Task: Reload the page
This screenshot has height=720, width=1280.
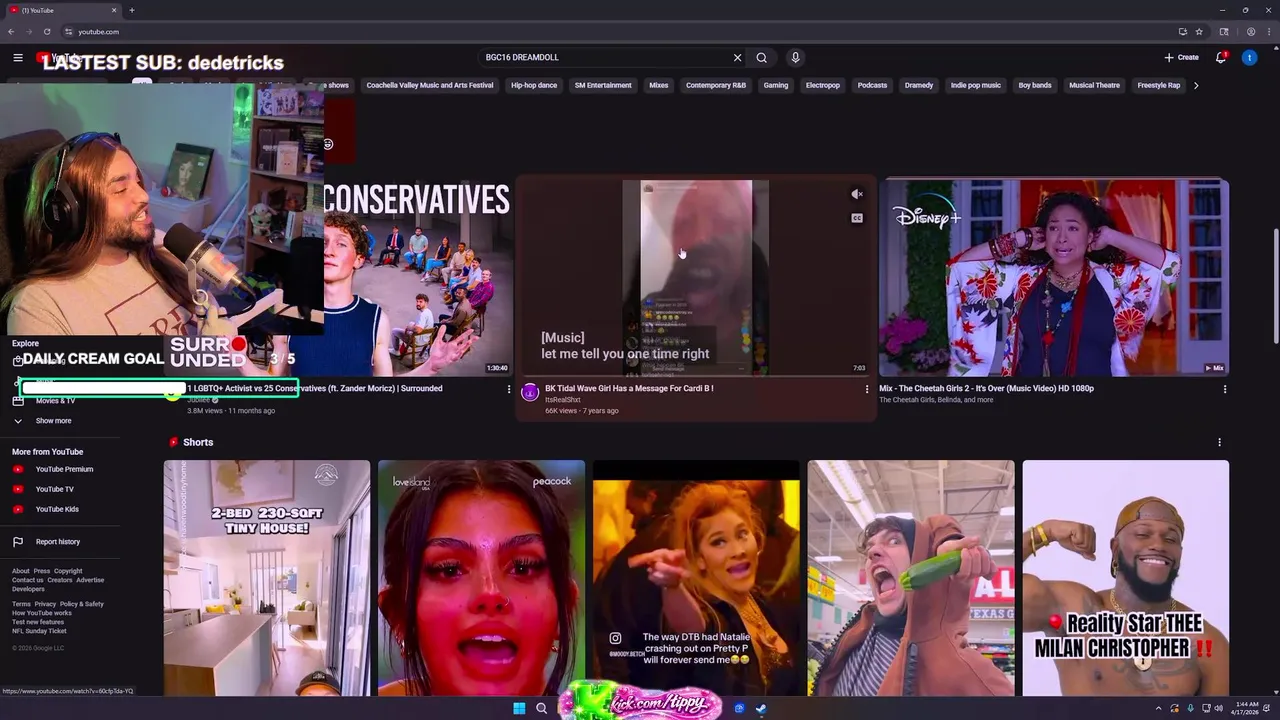Action: pyautogui.click(x=46, y=32)
